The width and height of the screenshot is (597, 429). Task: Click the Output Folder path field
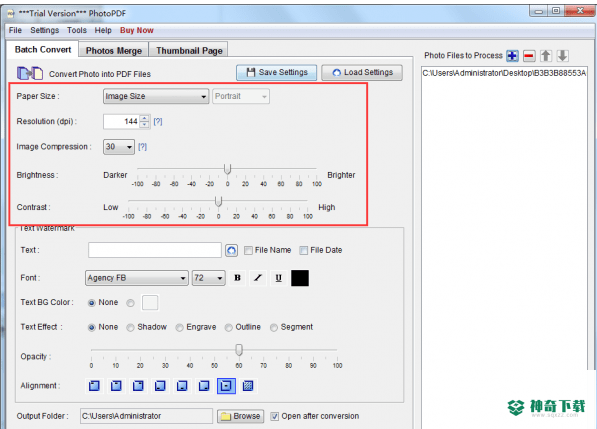(x=146, y=416)
